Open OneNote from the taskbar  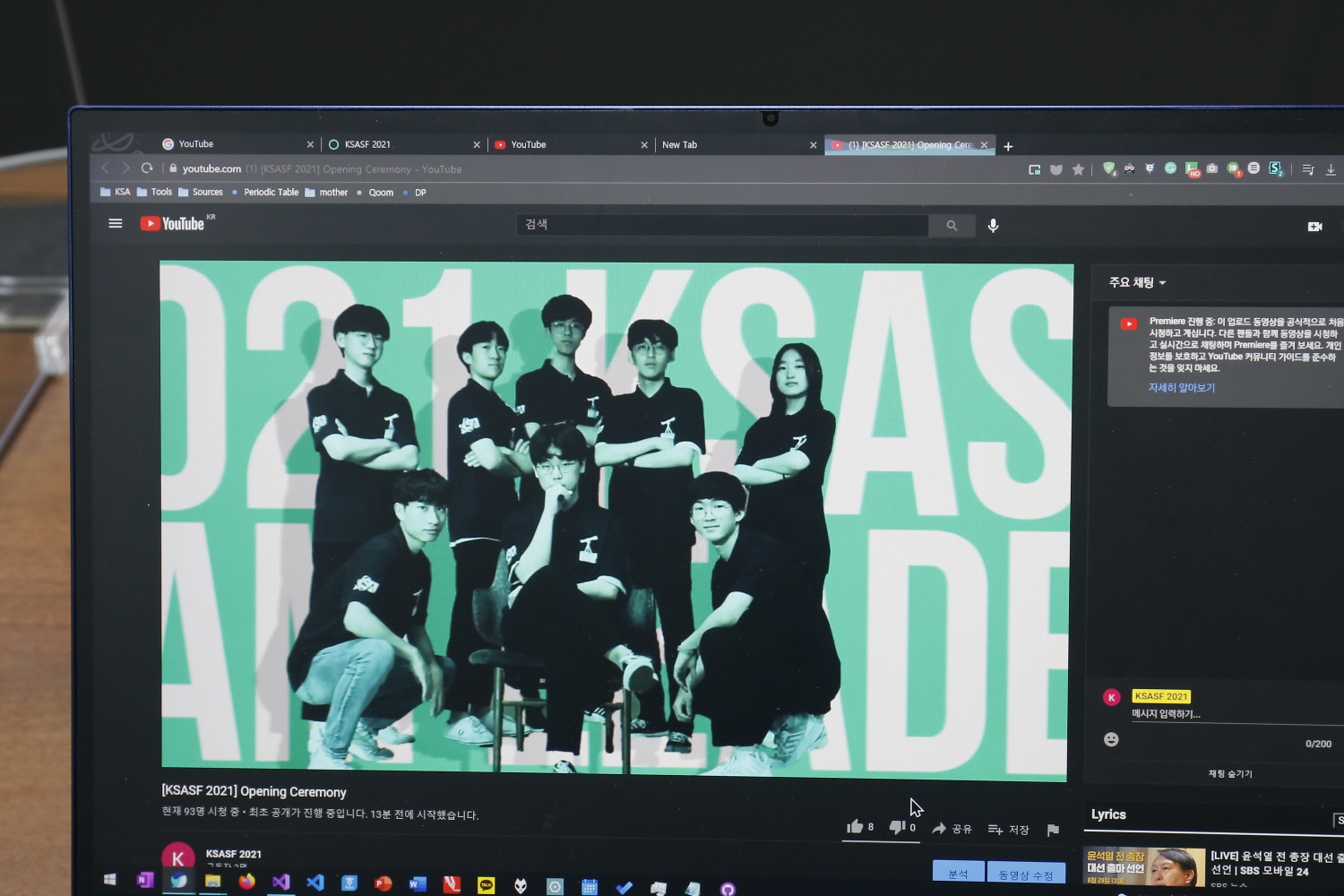point(144,880)
